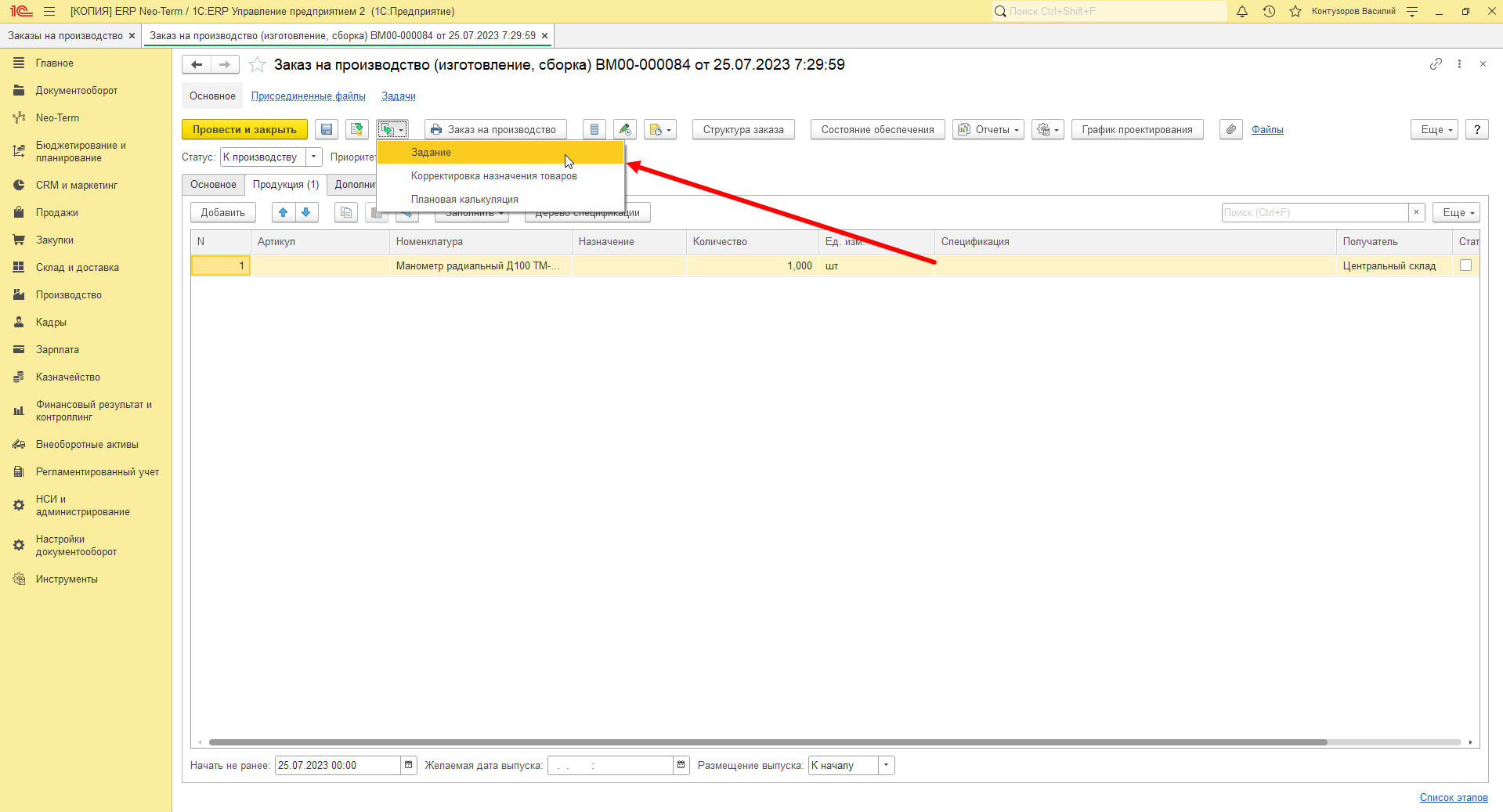Open the table Еще dropdown
Image resolution: width=1503 pixels, height=812 pixels.
1457,213
